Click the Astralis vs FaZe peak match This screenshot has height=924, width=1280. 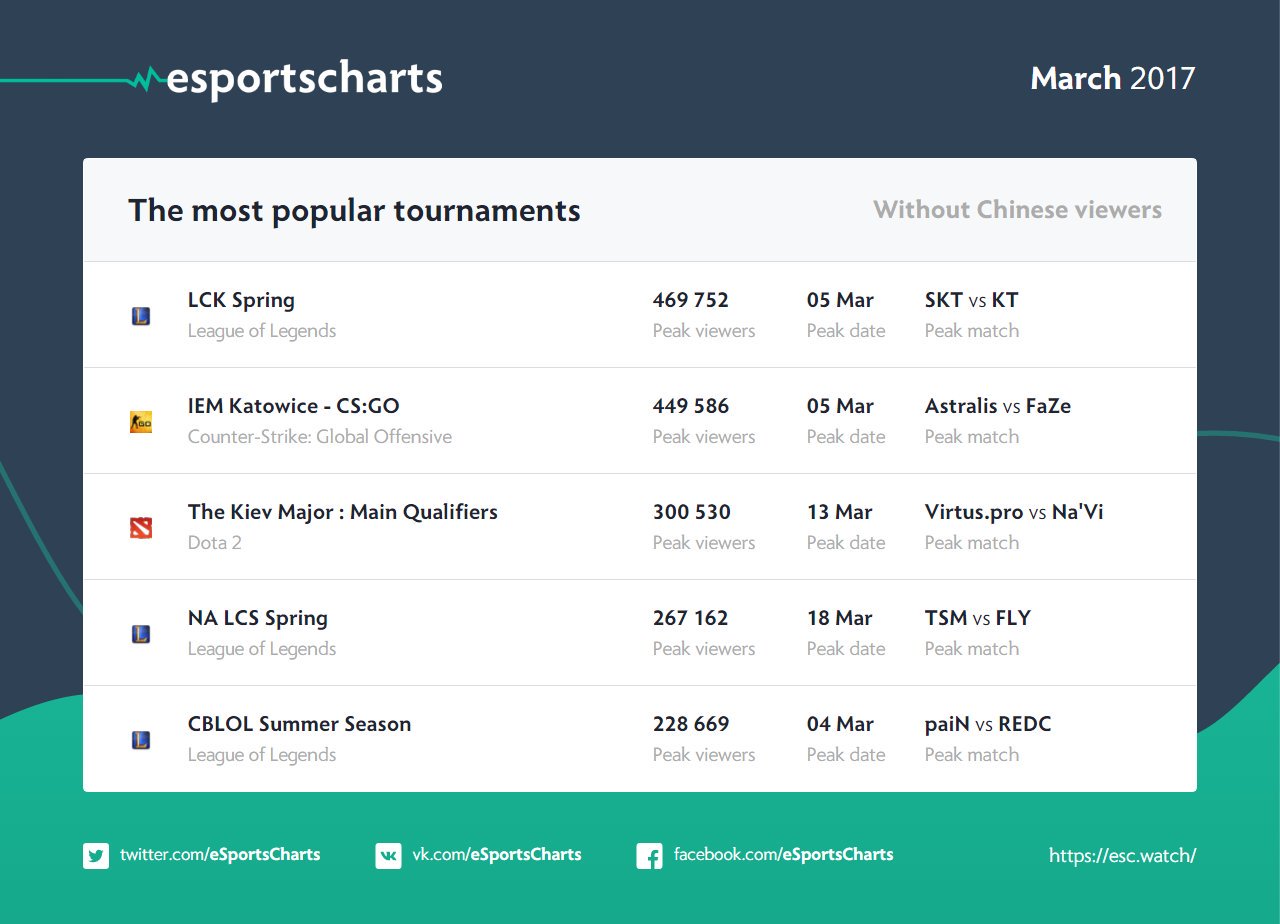coord(997,406)
